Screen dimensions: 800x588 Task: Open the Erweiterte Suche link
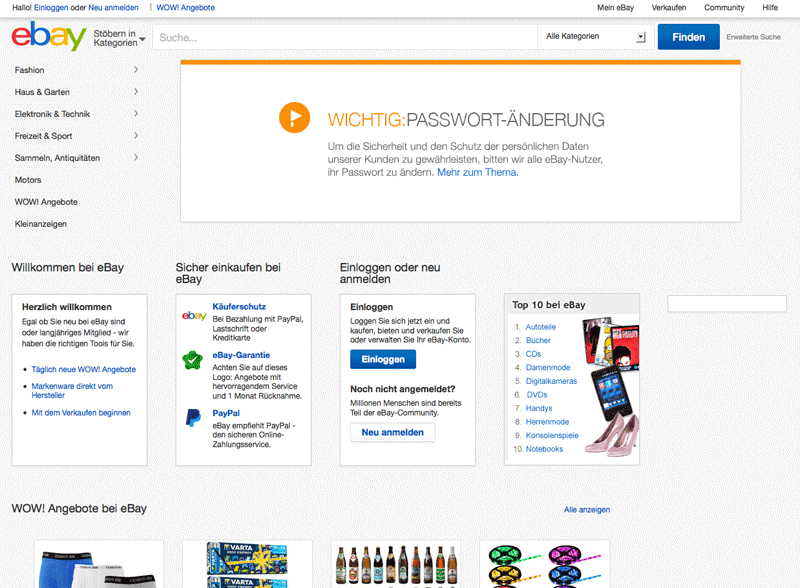tap(753, 37)
